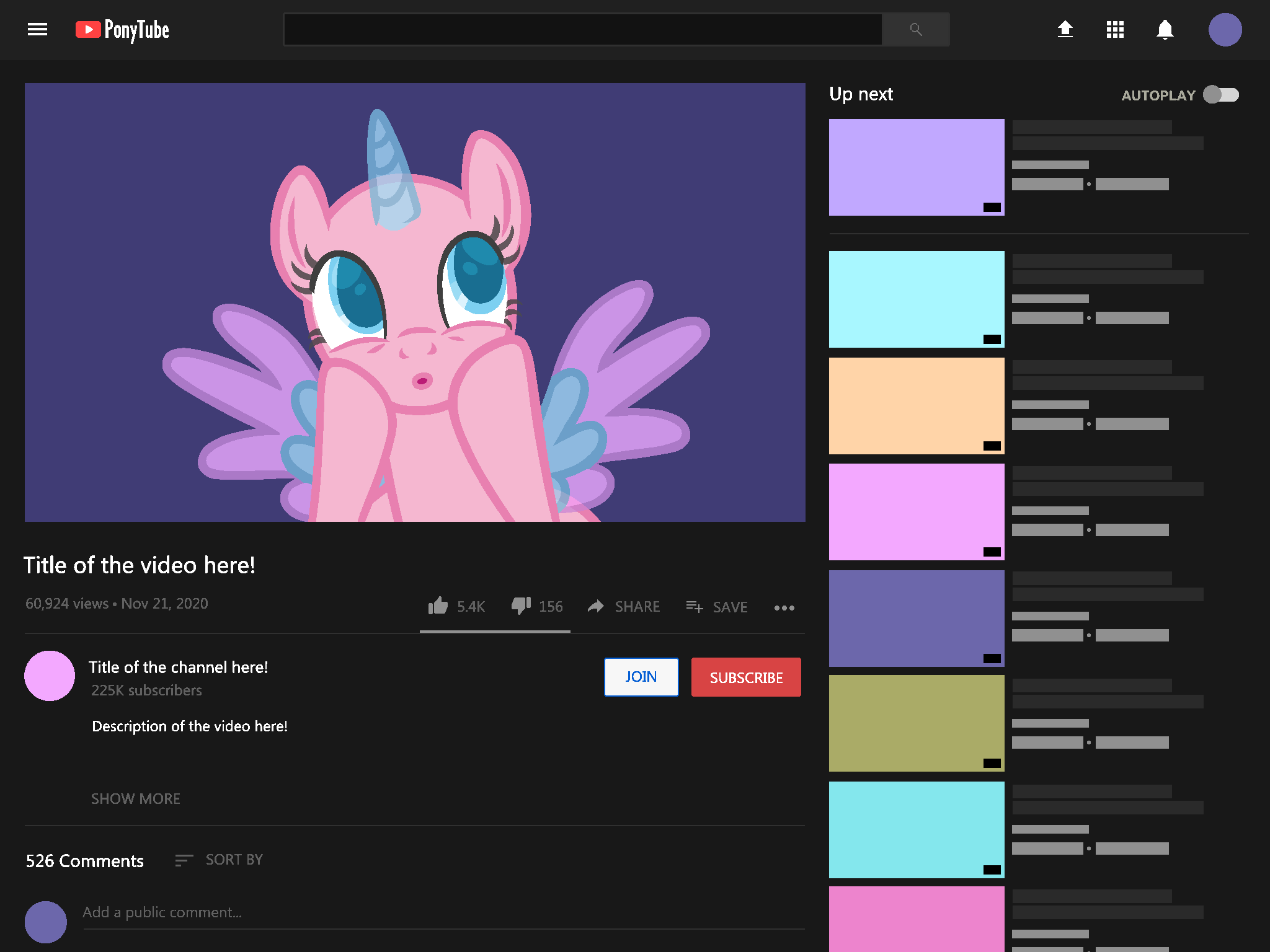The height and width of the screenshot is (952, 1270).
Task: Click the main video player
Action: [415, 302]
